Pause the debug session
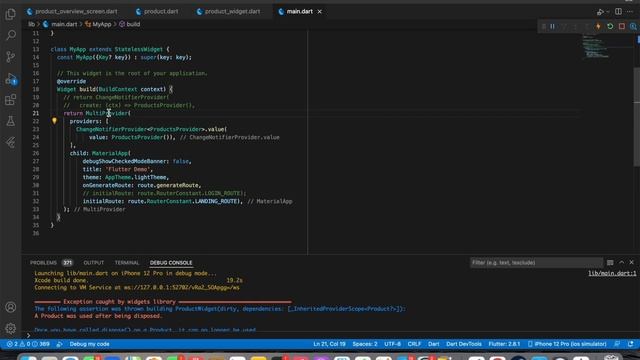 [x=553, y=27]
